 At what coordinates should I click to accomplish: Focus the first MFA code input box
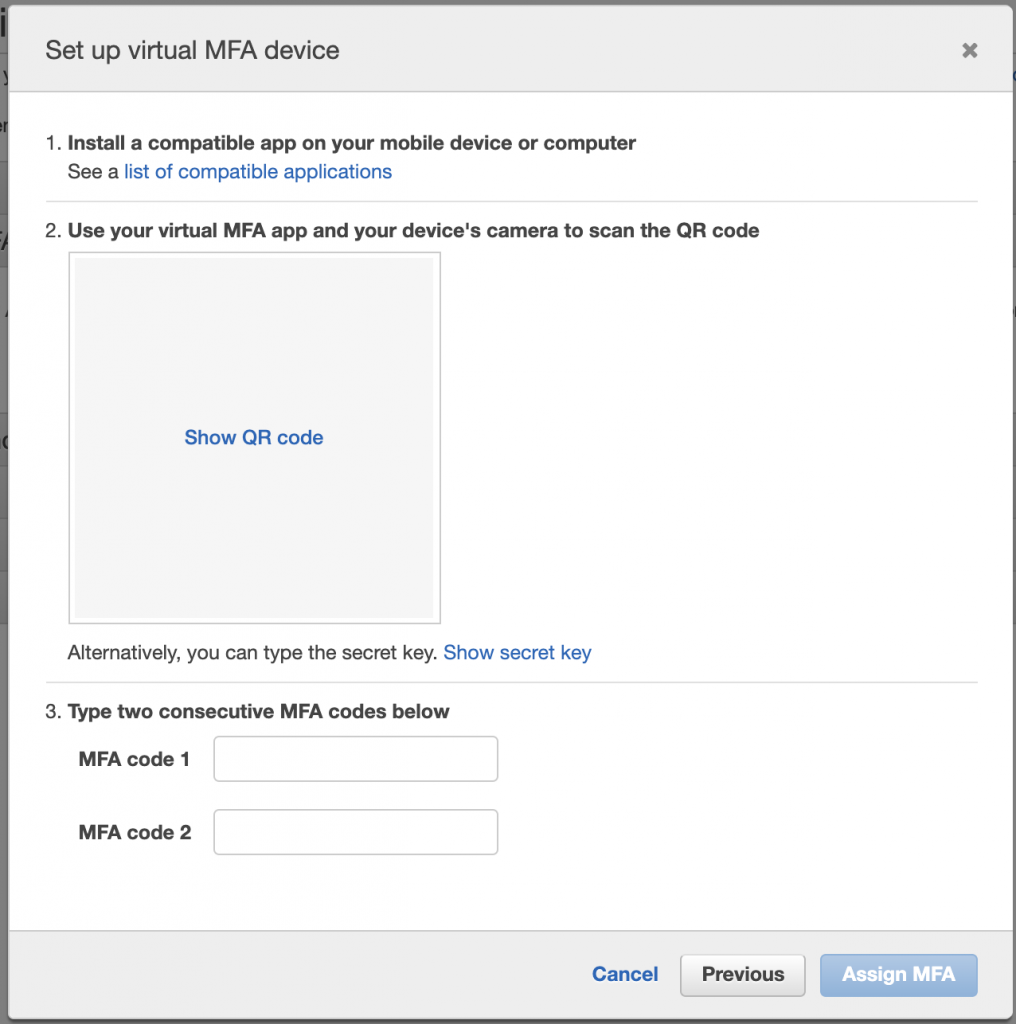tap(355, 758)
